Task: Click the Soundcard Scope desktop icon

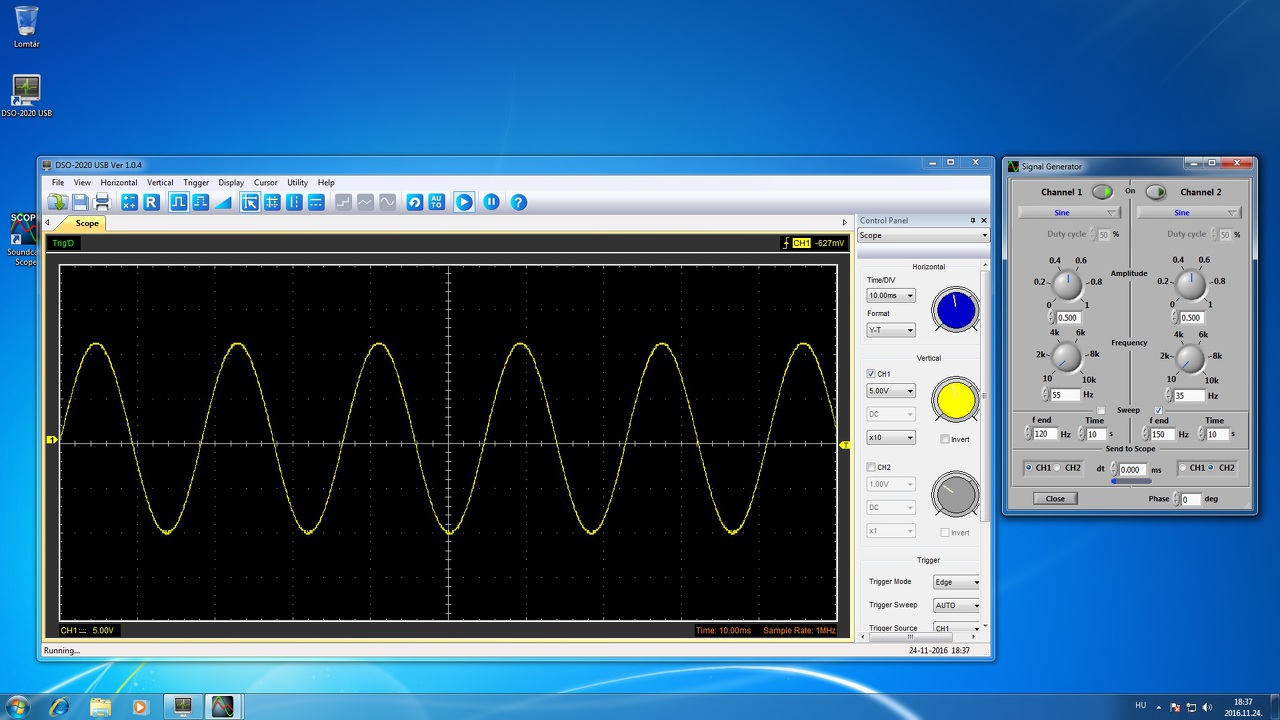Action: [x=22, y=240]
